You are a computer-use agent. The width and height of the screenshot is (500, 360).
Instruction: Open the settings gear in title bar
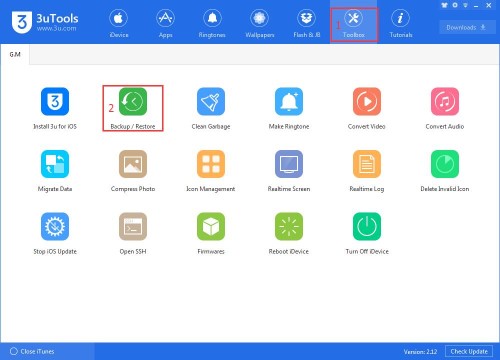(x=455, y=5)
